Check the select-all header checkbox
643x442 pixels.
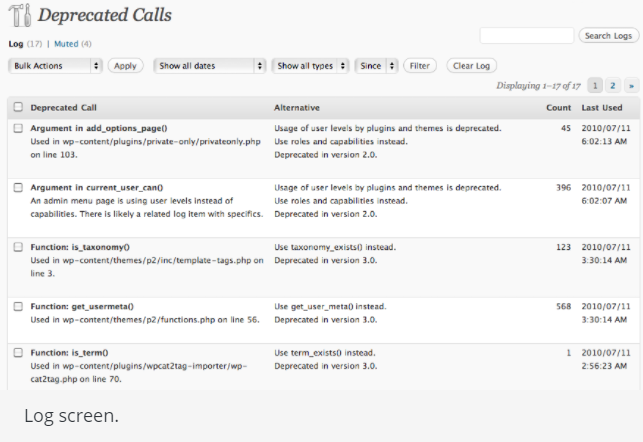tap(18, 107)
